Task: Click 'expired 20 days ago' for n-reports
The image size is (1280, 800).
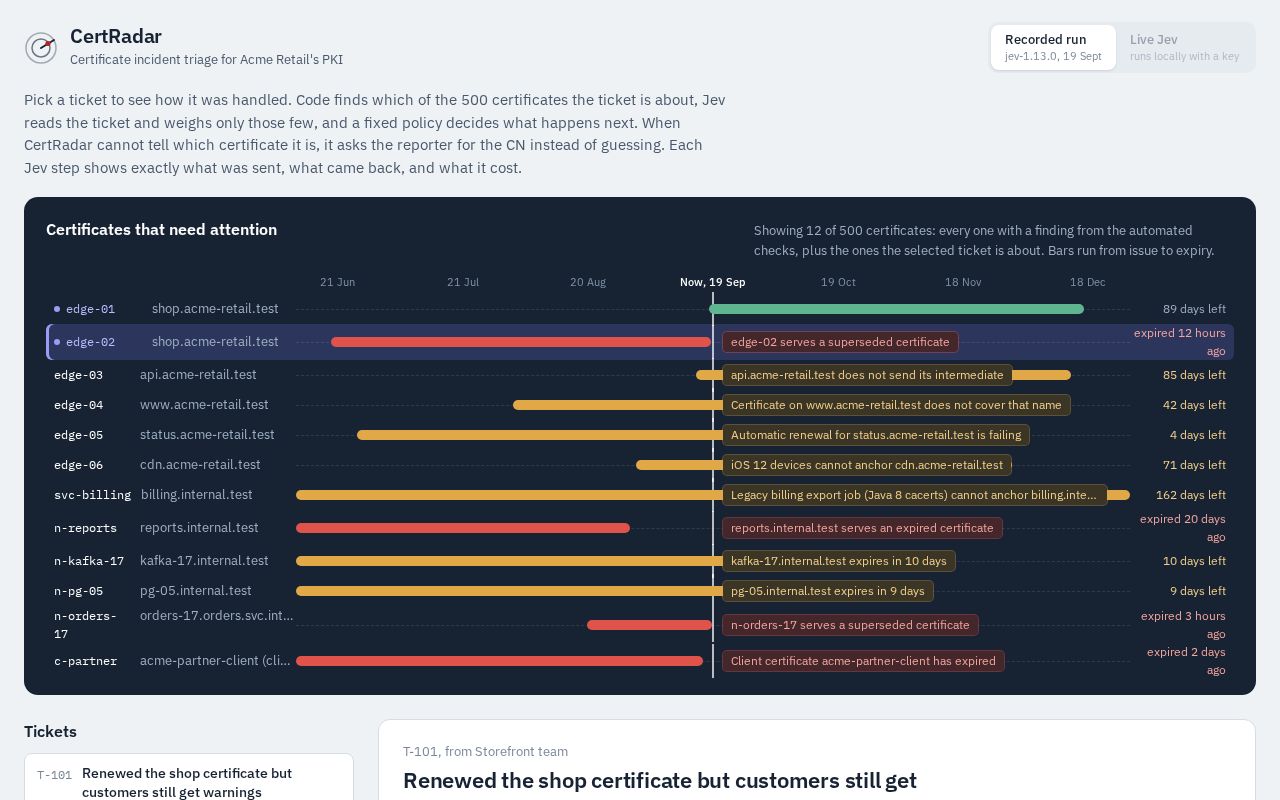Action: pyautogui.click(x=1183, y=528)
